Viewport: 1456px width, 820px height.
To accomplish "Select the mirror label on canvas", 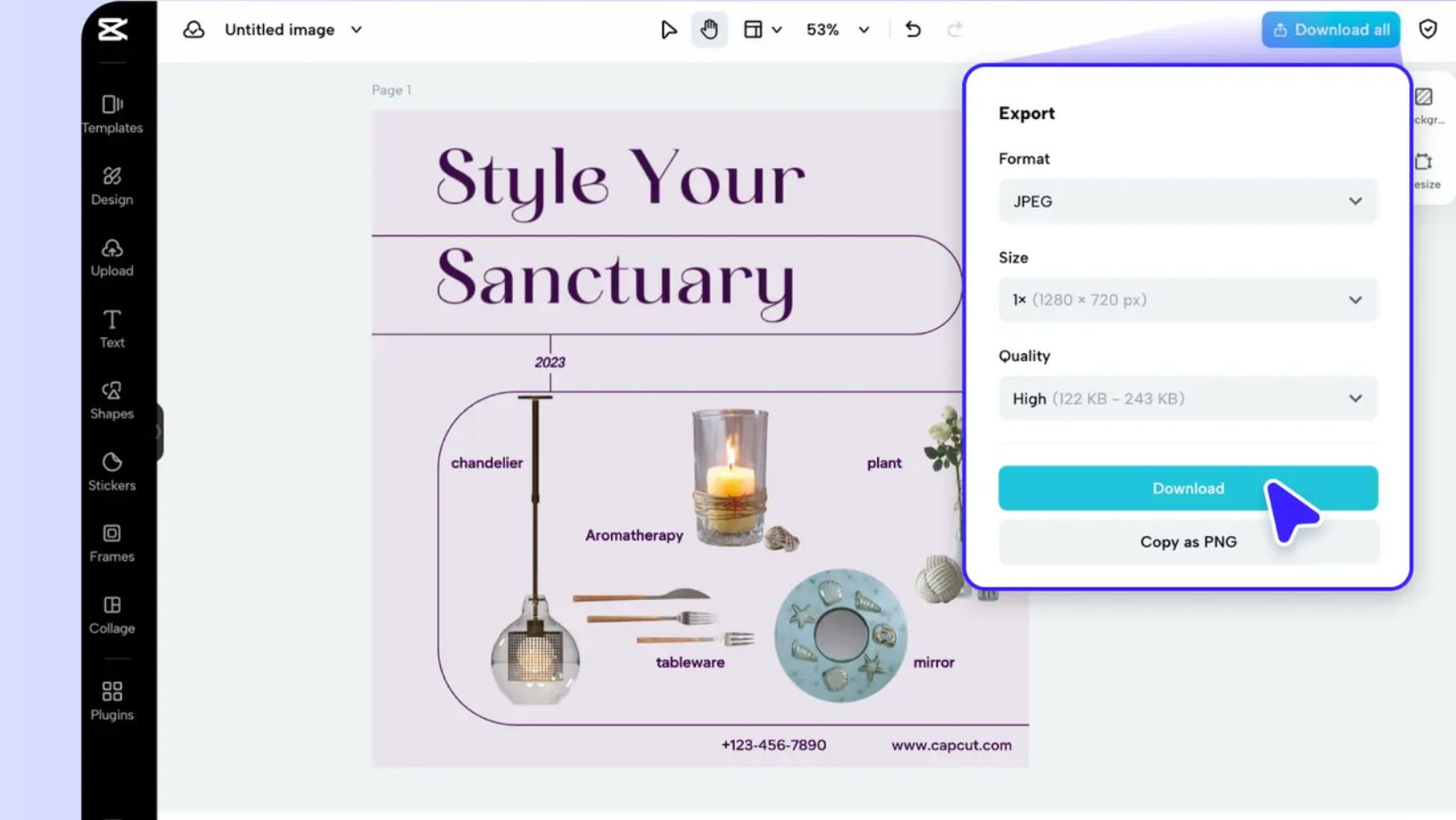I will click(x=934, y=662).
